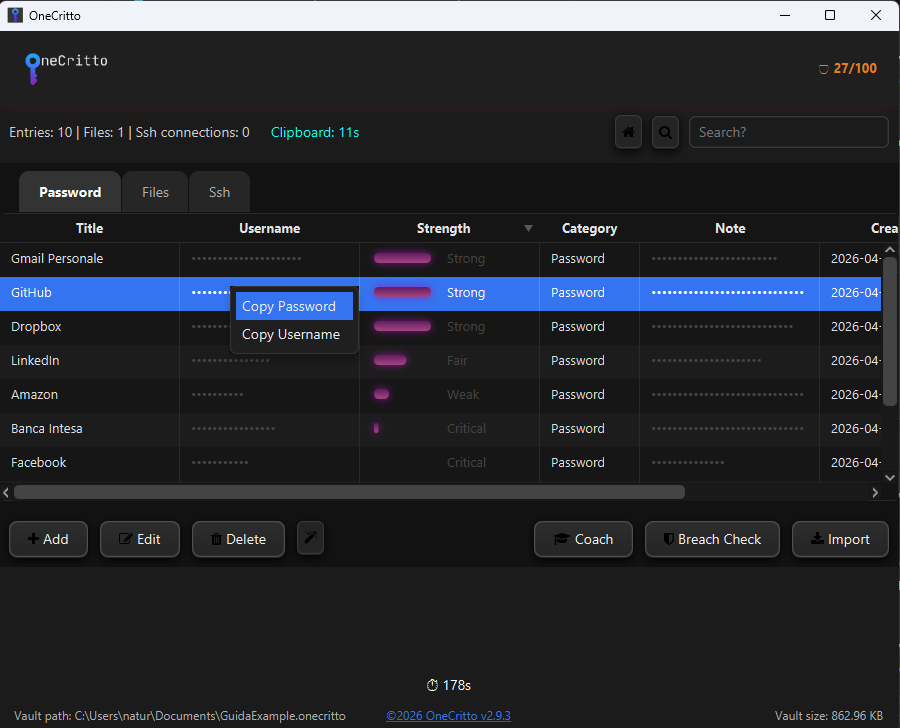Click the Import download button

pyautogui.click(x=839, y=539)
